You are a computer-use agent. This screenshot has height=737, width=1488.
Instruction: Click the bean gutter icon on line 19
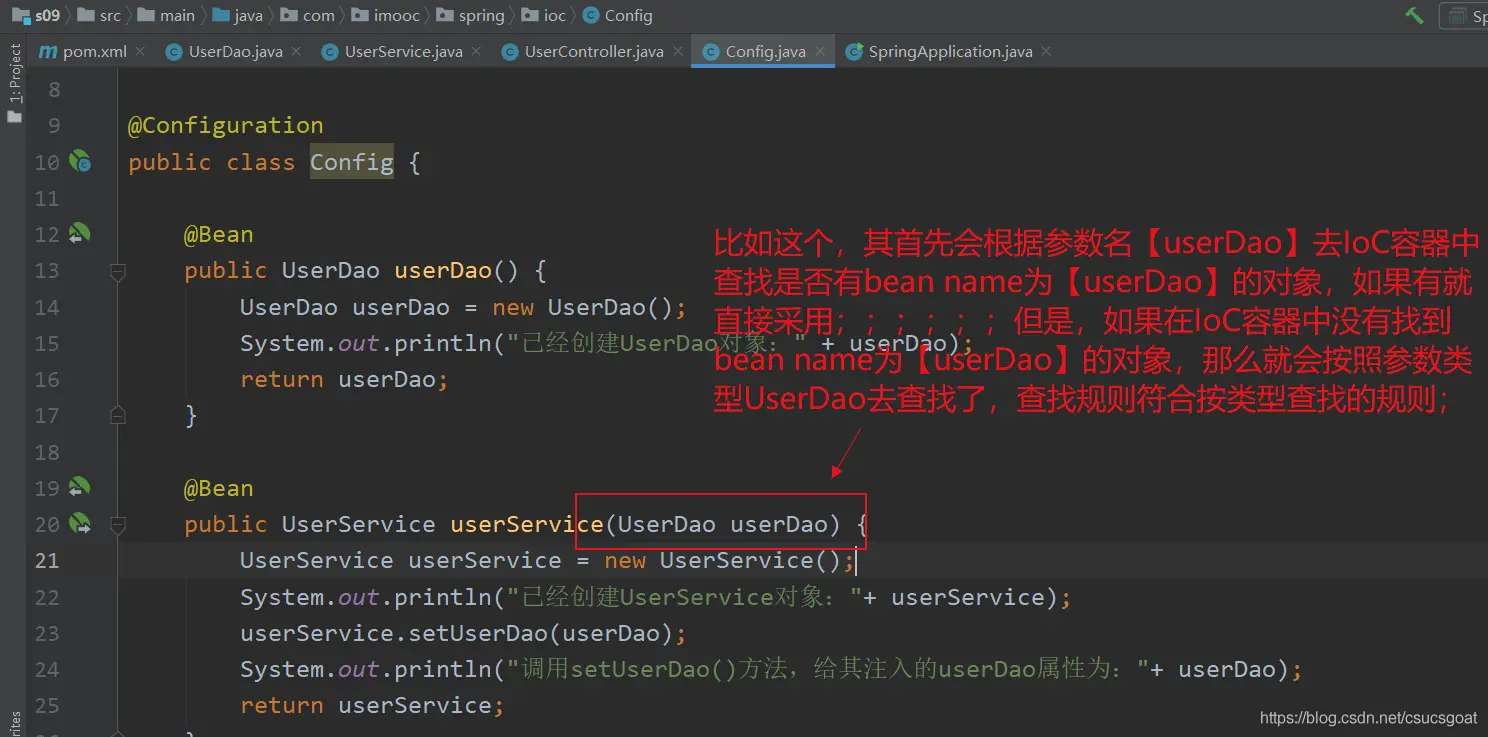click(79, 488)
